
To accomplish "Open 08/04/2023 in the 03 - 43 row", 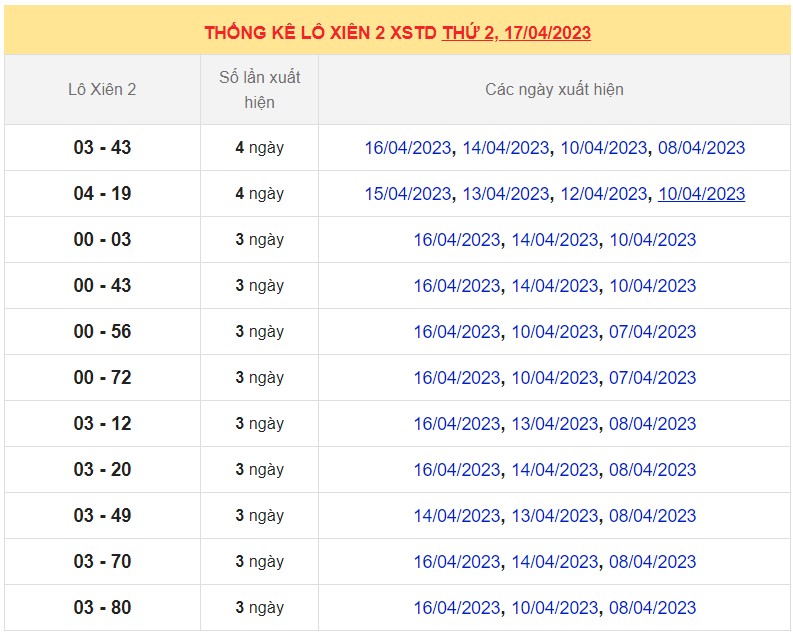I will click(x=701, y=148).
